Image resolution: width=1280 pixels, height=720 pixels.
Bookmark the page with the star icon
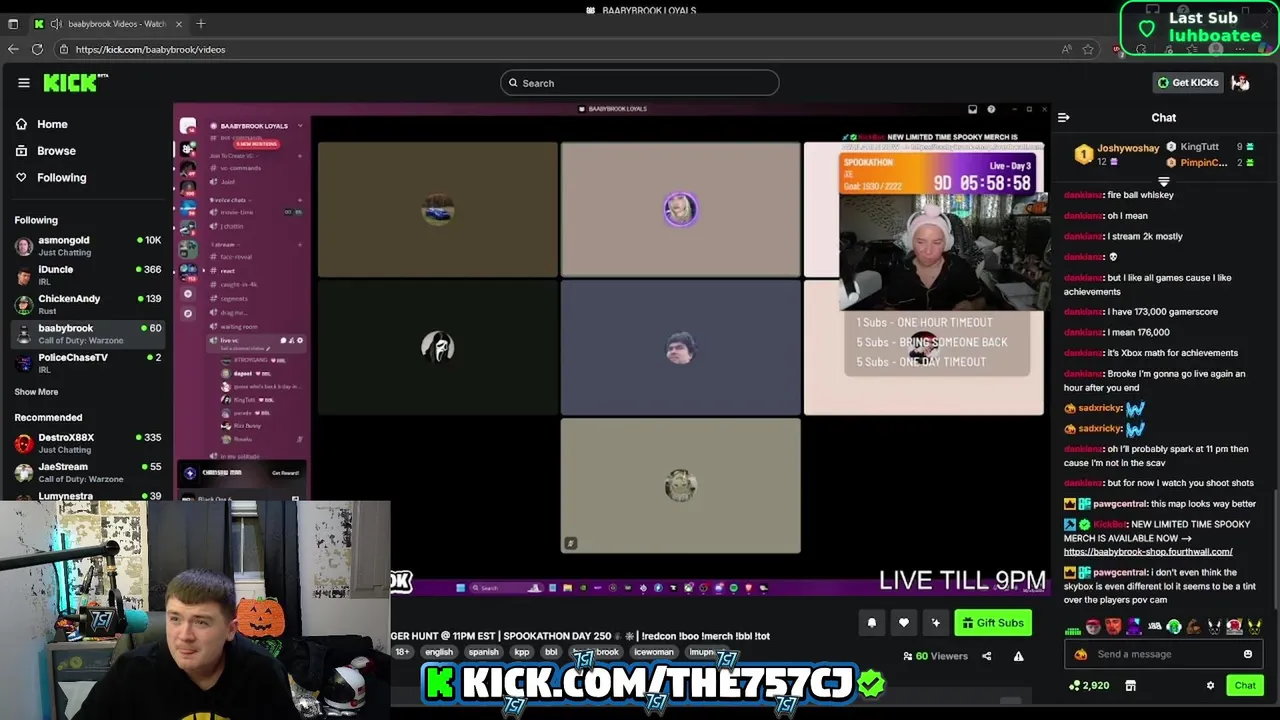[x=1088, y=49]
